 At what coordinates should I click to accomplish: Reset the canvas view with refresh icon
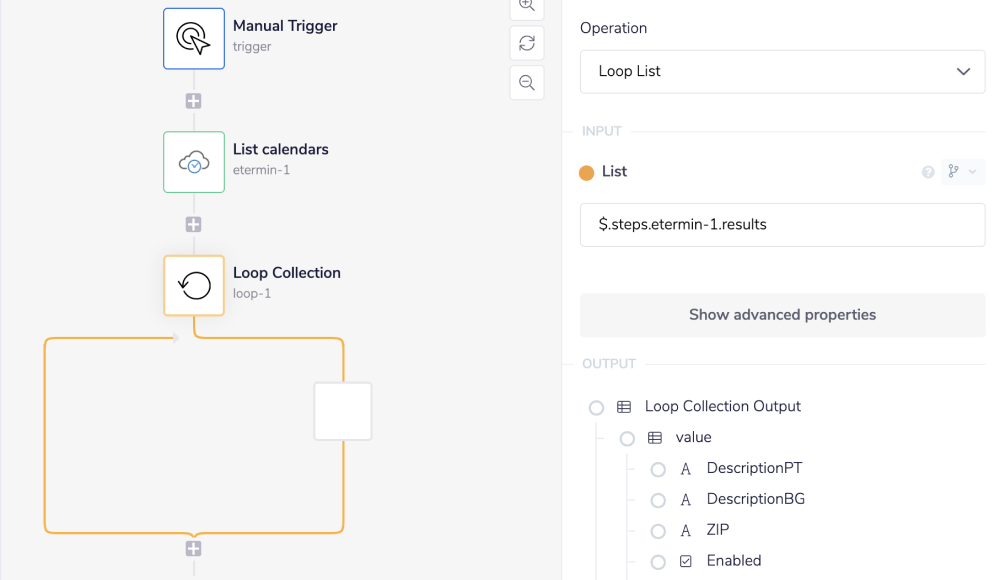pos(527,43)
